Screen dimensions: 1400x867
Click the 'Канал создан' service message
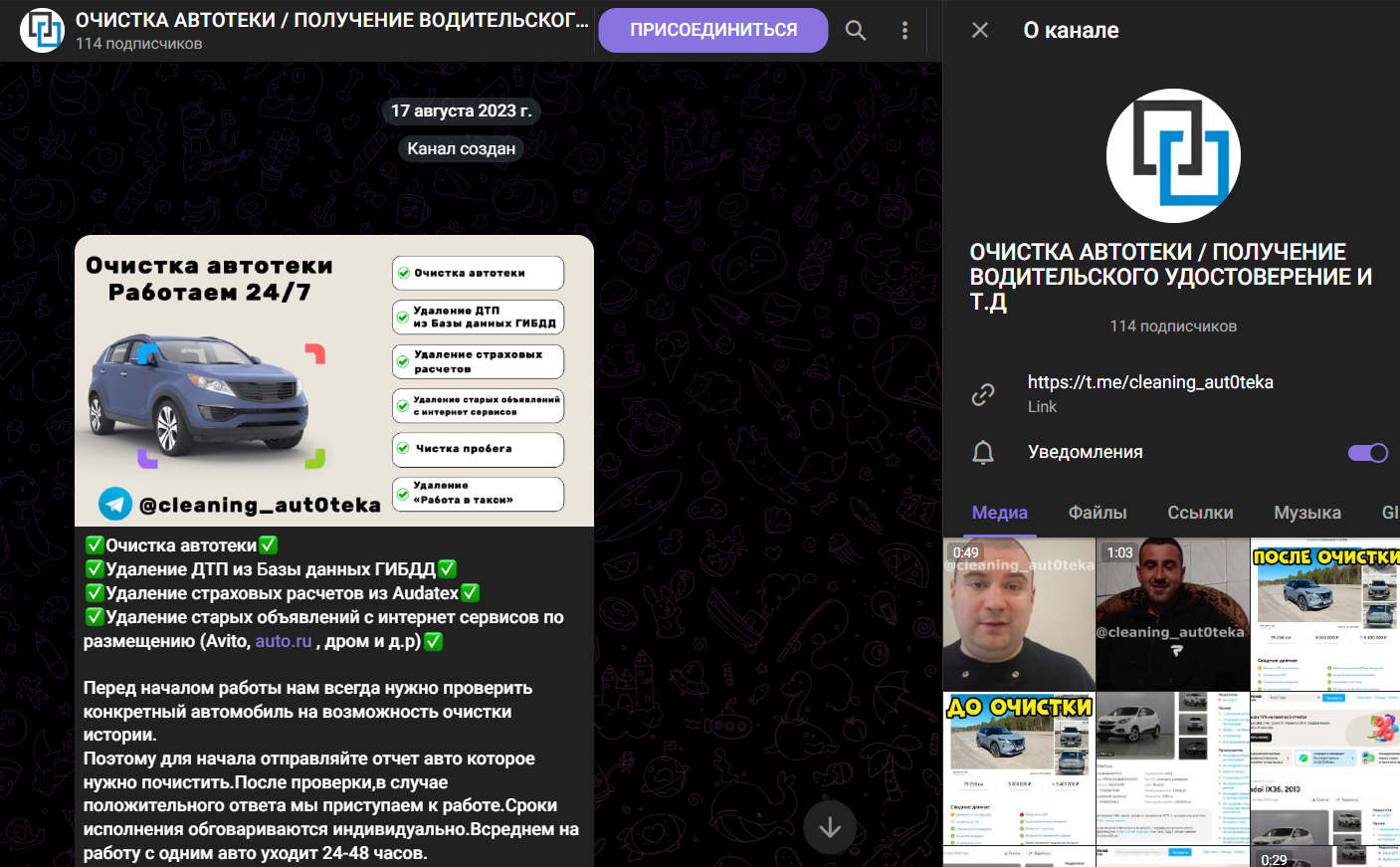coord(462,148)
